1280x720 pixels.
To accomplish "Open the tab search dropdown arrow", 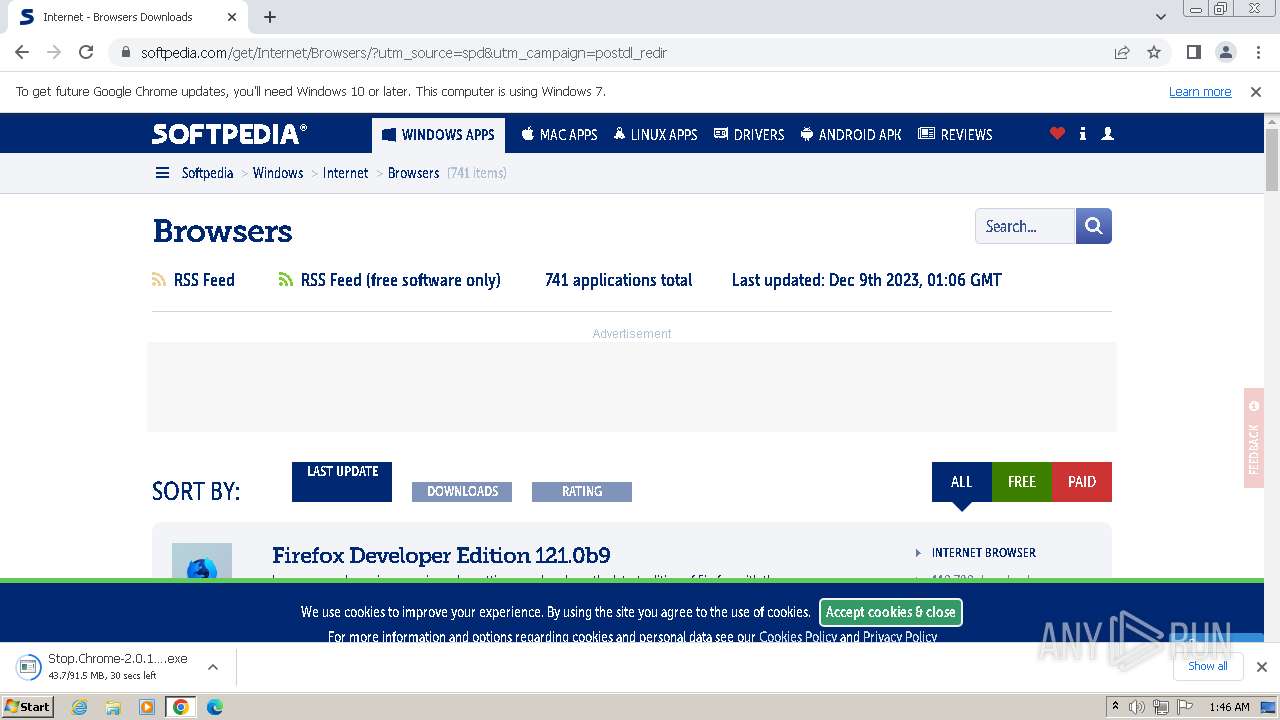I will [x=1161, y=17].
